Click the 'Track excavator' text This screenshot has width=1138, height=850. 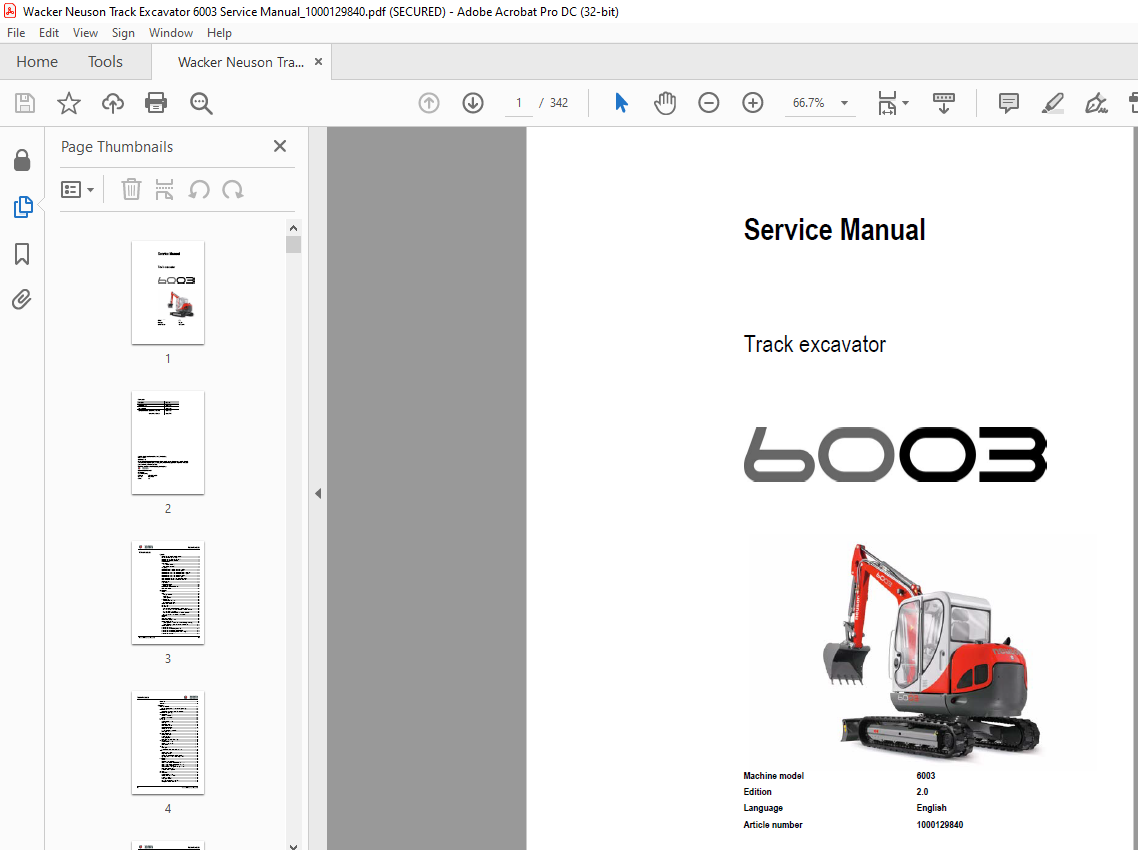click(x=814, y=344)
